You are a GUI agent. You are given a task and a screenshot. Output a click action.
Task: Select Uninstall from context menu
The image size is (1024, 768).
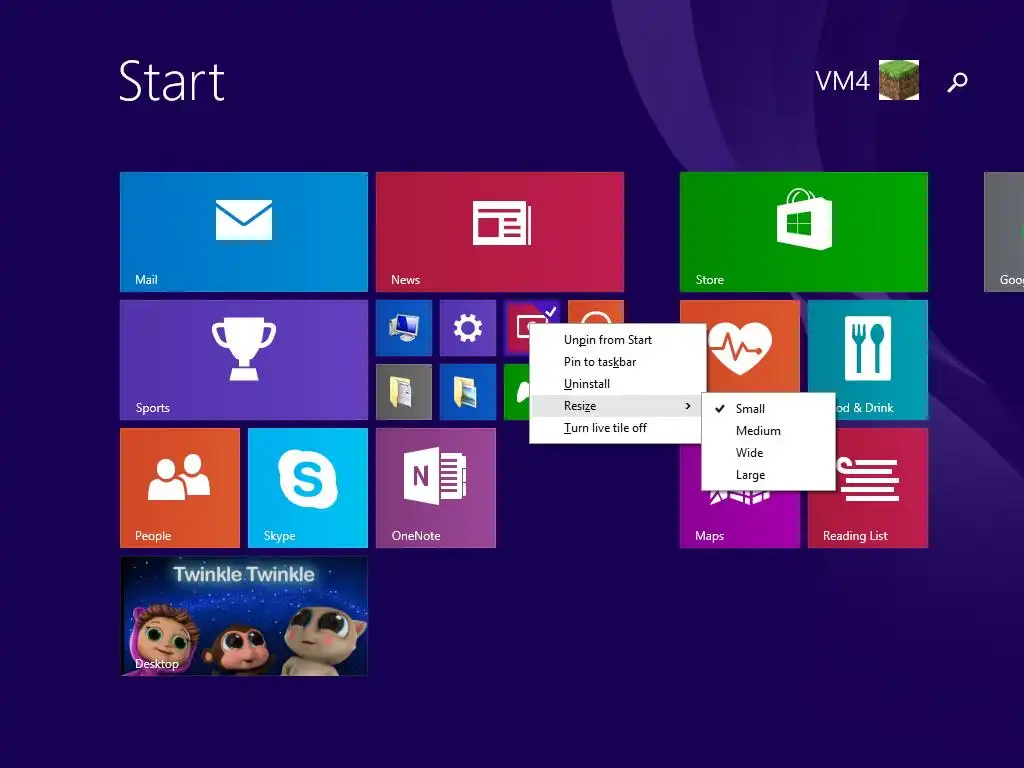click(x=618, y=384)
